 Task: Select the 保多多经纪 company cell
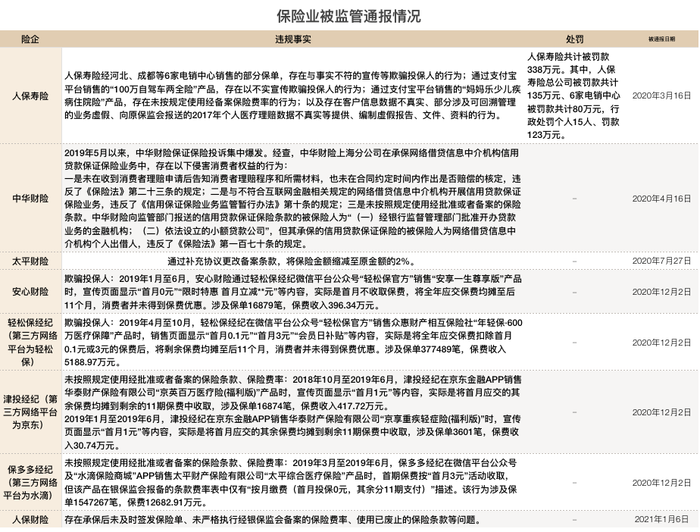(x=30, y=482)
